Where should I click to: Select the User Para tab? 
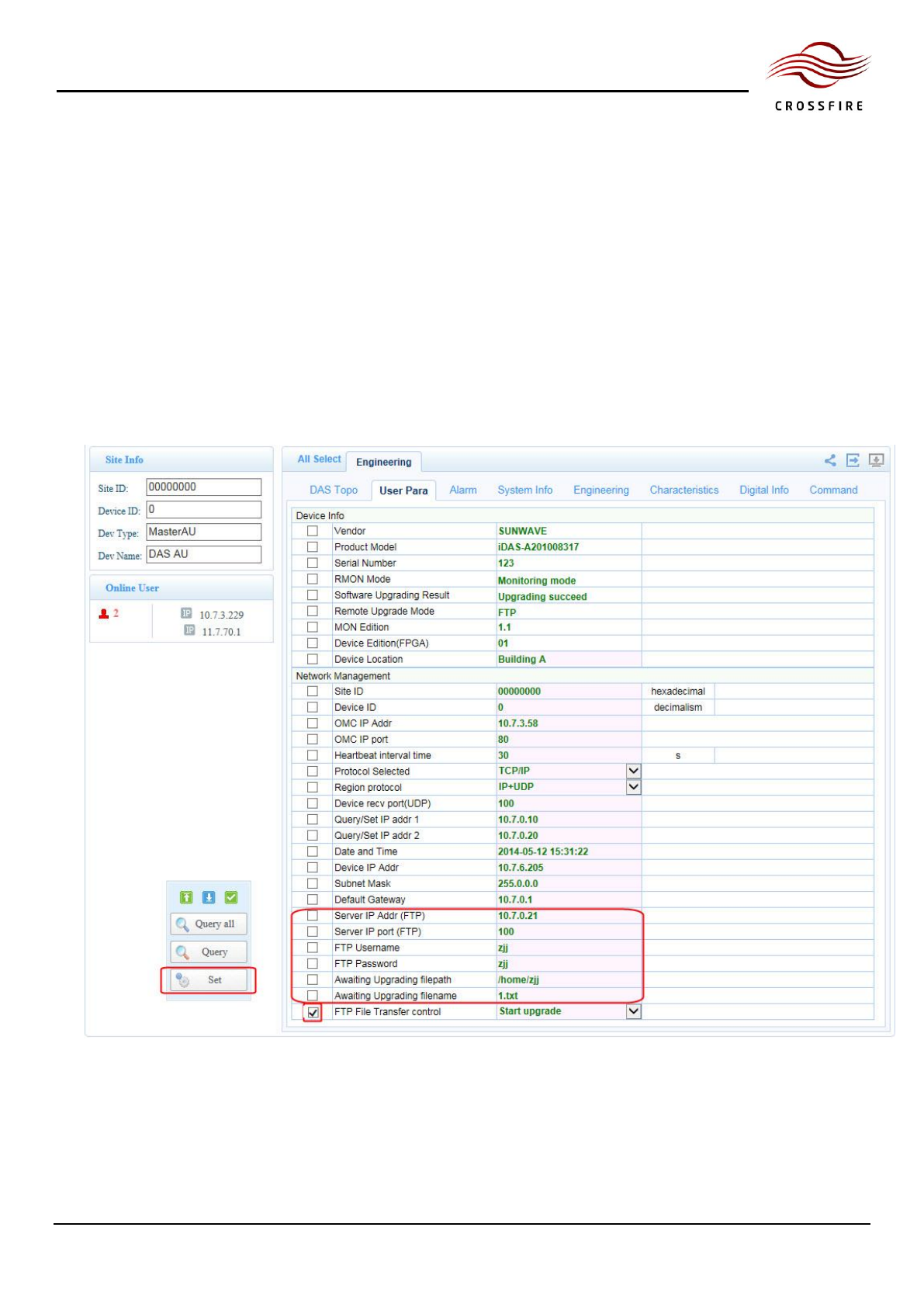coord(403,491)
